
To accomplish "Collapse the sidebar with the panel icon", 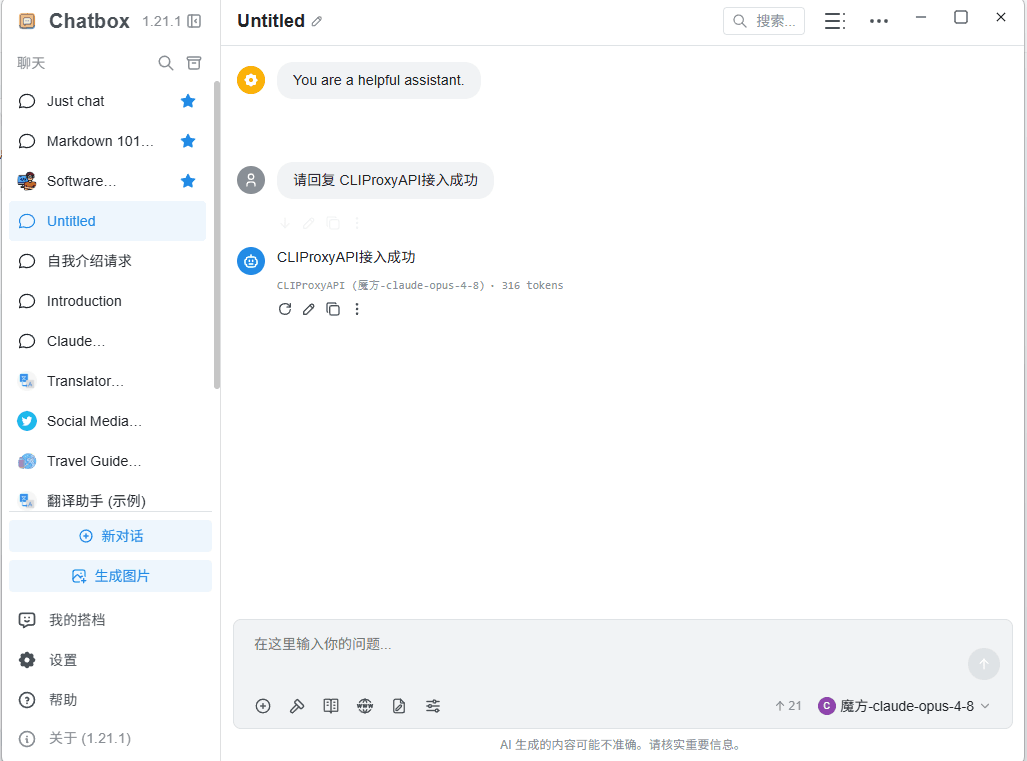I will (x=194, y=22).
